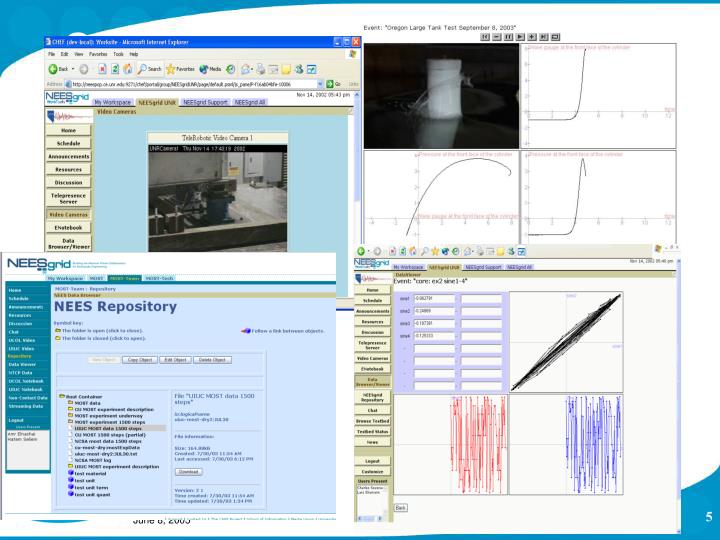
Task: Click Announcements in Video Cameras sidebar
Action: 68,157
